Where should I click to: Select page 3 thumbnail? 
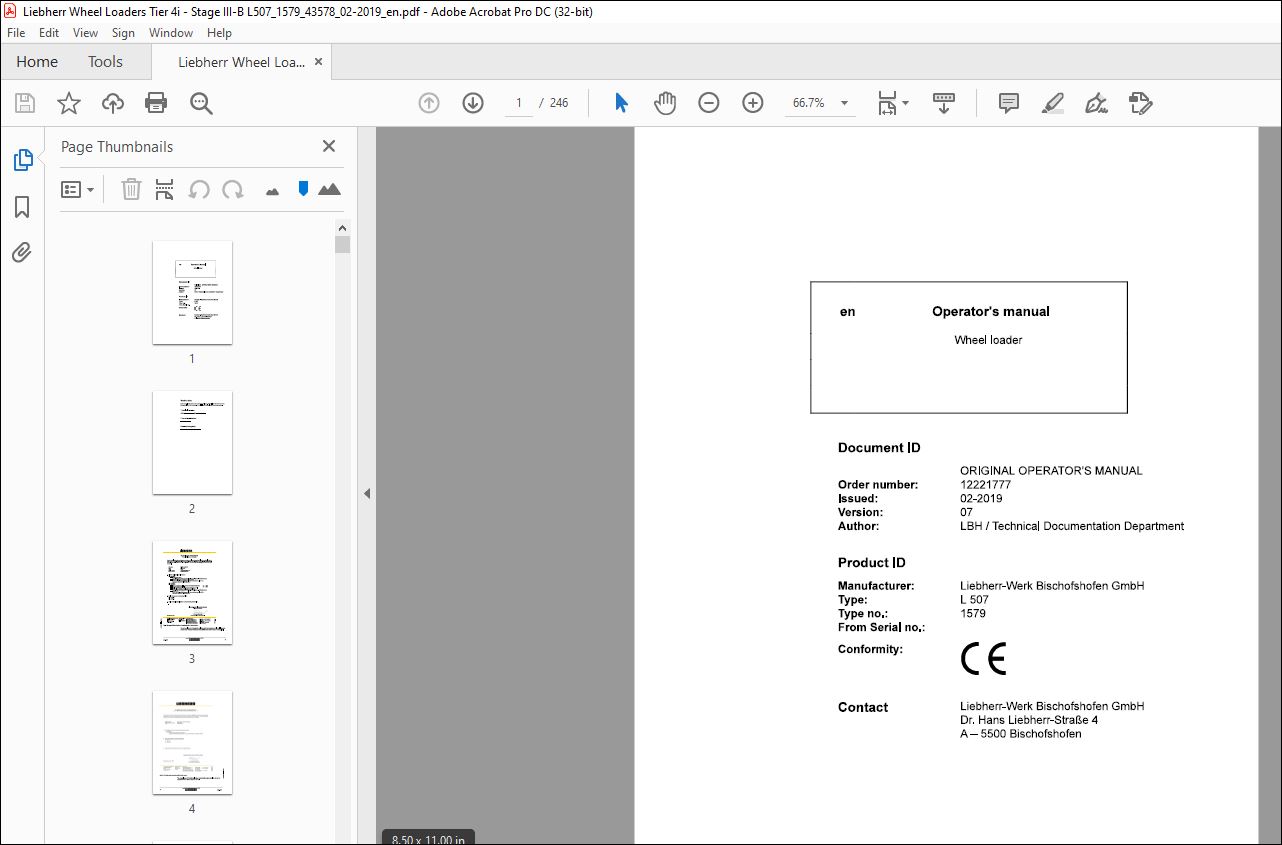(192, 592)
